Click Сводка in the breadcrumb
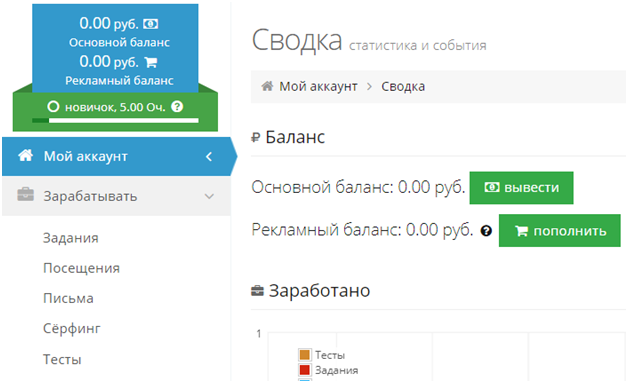628x383 pixels. coord(403,87)
